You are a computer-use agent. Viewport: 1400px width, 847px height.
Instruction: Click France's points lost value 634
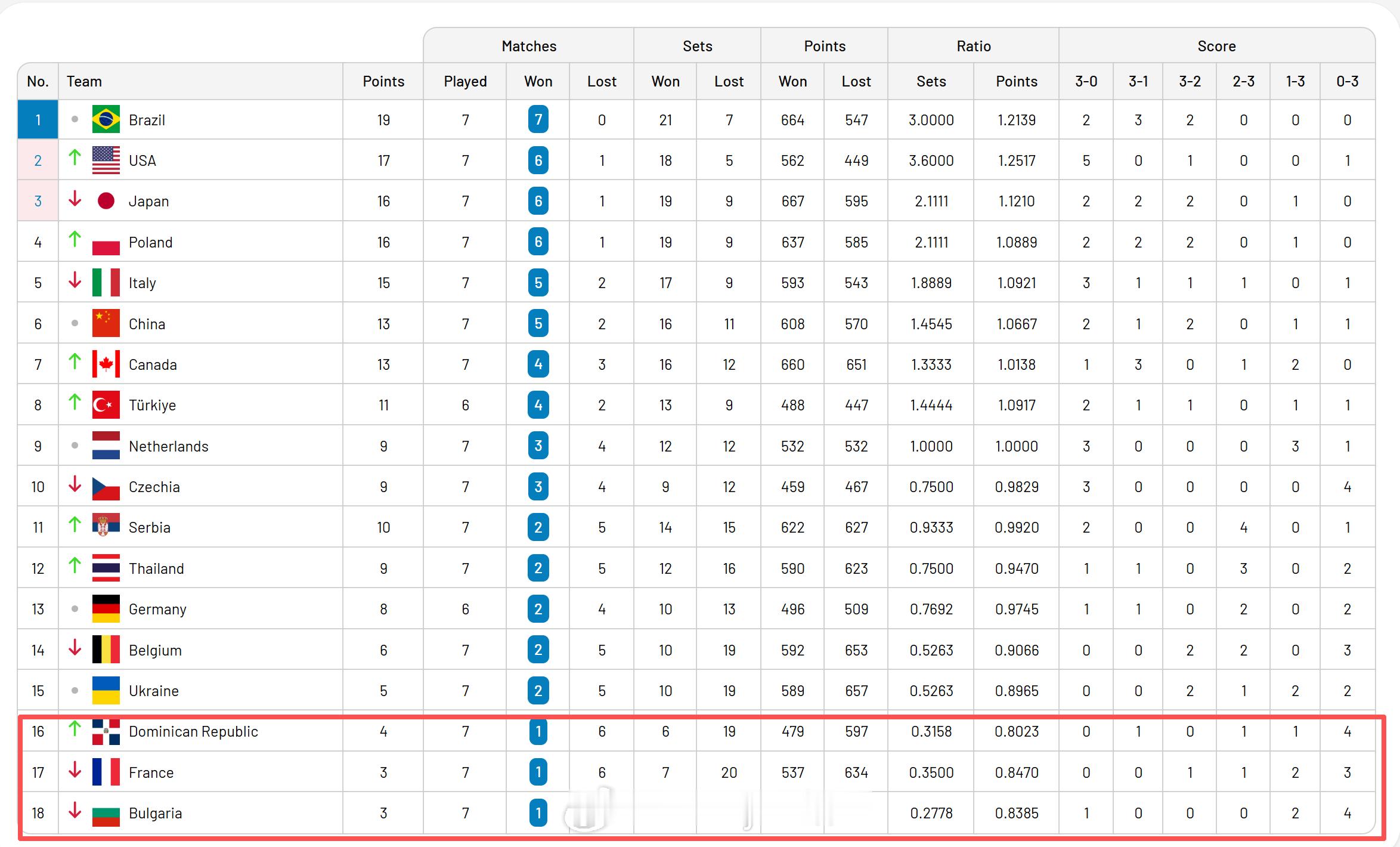(x=856, y=772)
